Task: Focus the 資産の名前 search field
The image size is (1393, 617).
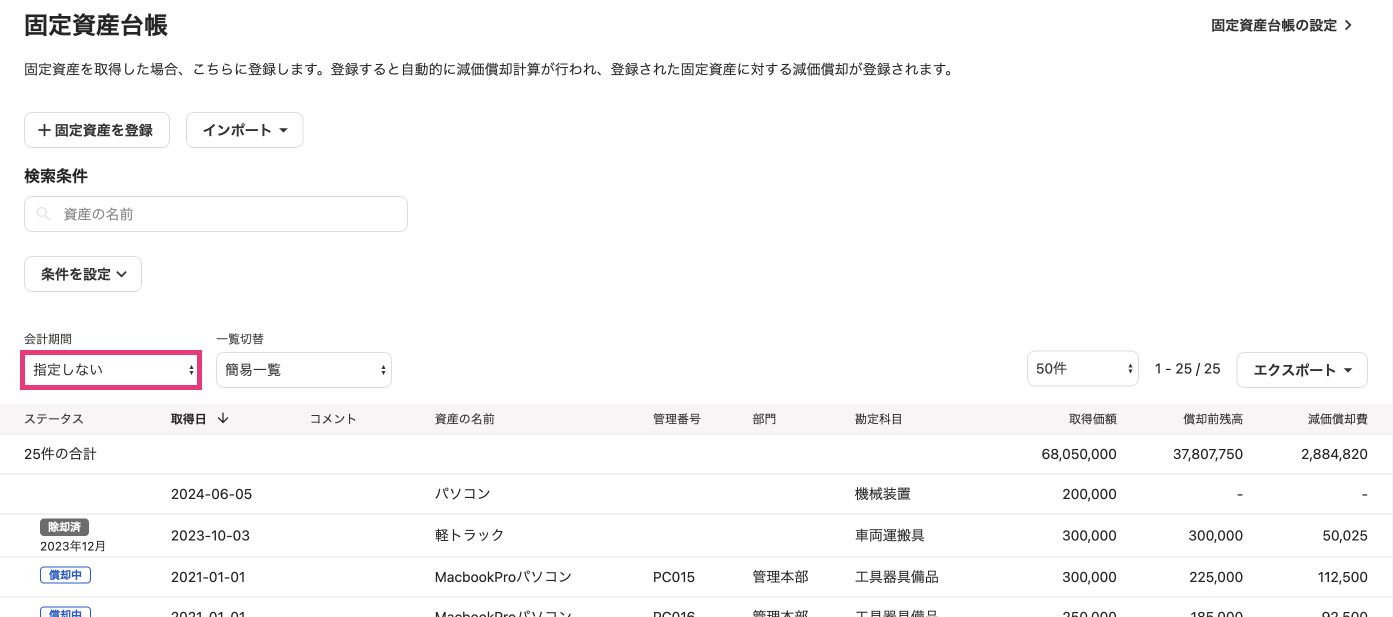Action: (216, 214)
